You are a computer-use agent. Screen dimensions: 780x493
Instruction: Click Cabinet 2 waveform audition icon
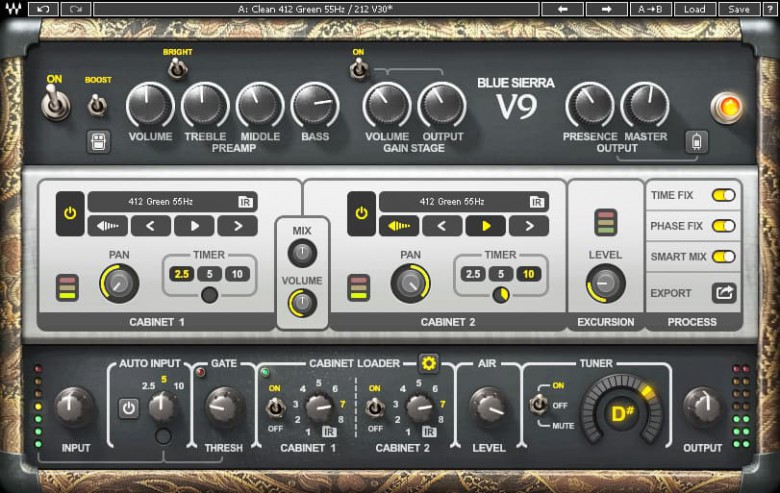pos(399,226)
